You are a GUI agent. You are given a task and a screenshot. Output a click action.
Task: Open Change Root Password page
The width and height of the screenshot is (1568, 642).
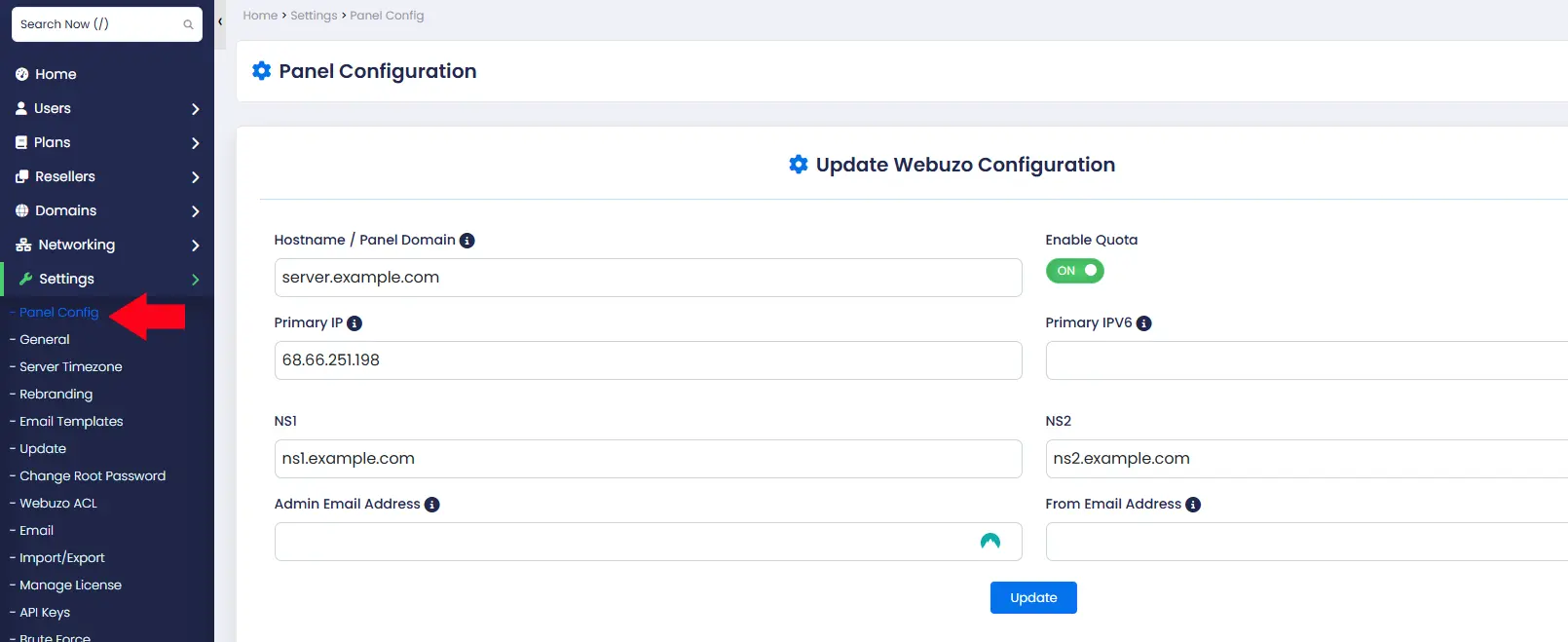pyautogui.click(x=93, y=476)
